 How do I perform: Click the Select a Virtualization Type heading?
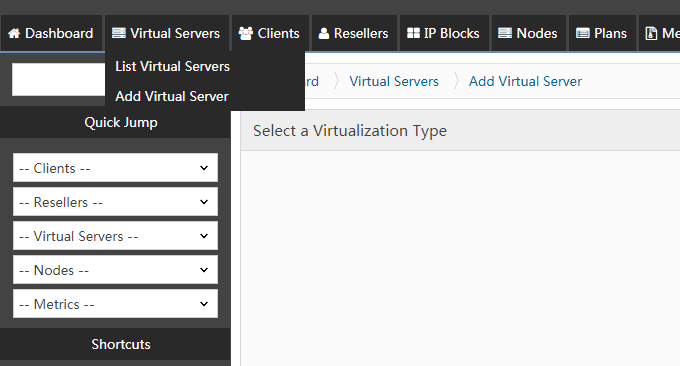tap(350, 131)
